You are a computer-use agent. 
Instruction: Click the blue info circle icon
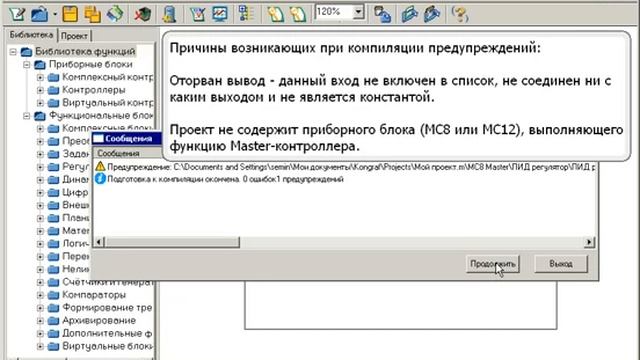point(100,179)
